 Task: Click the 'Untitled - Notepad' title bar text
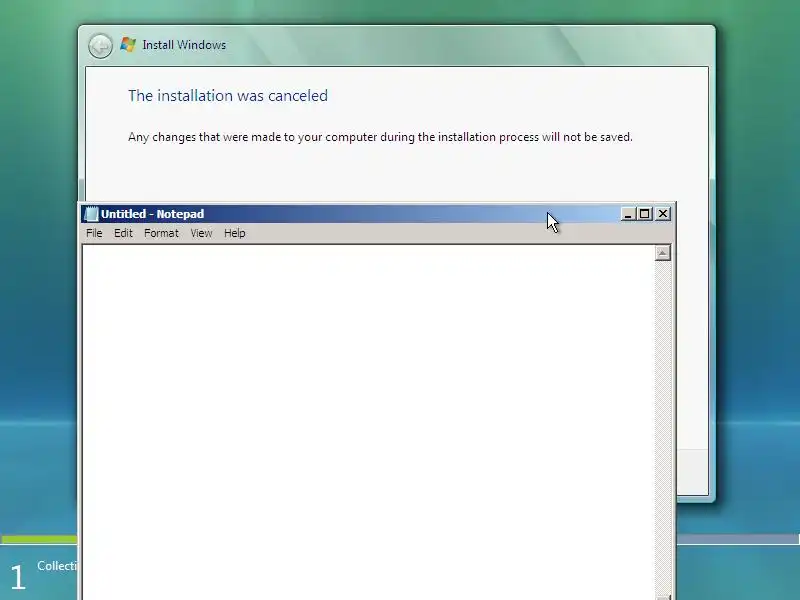pos(153,214)
